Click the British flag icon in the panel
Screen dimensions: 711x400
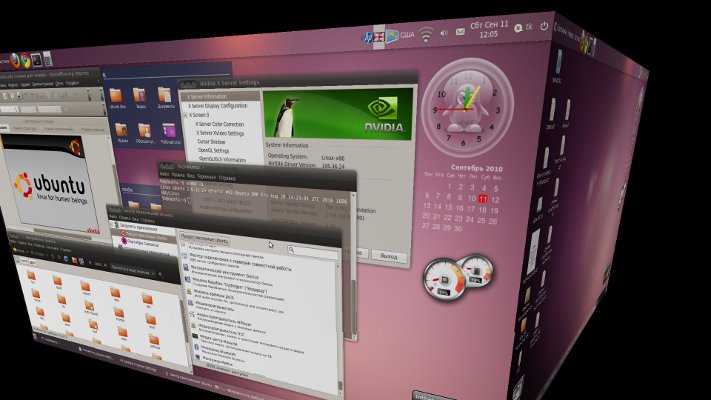[x=379, y=36]
